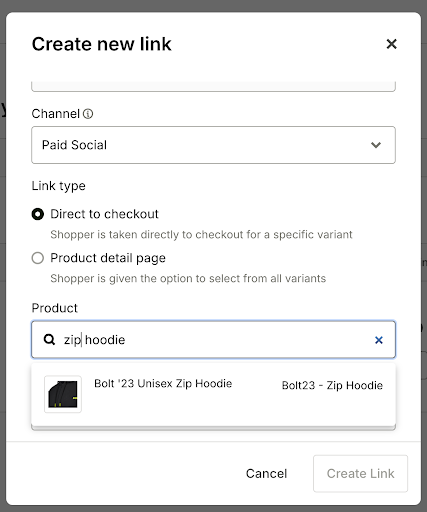The image size is (427, 512).
Task: Click the partially visible field above Channel
Action: (x=213, y=86)
